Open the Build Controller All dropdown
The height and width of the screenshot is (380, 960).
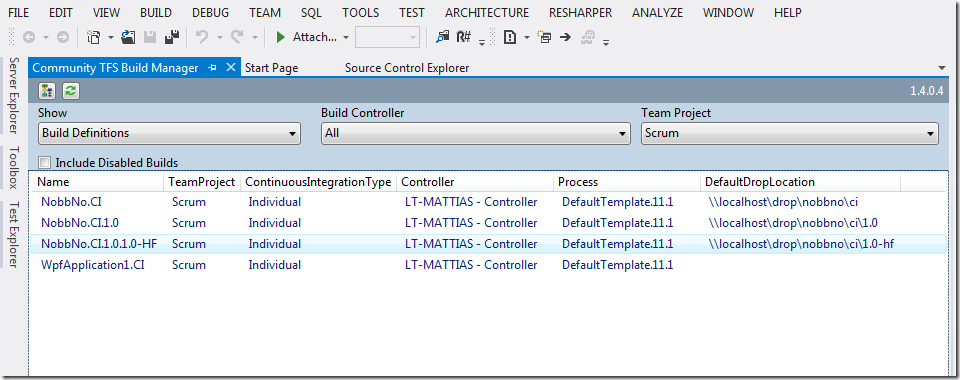pos(476,133)
